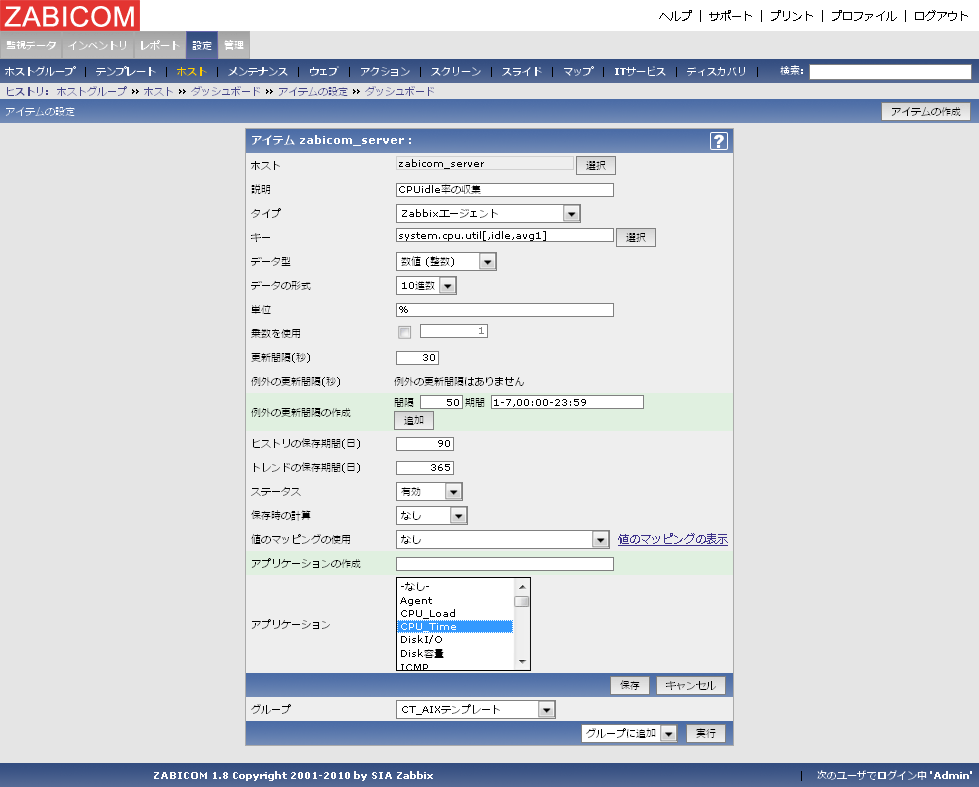Click the application list scroll down arrow
The height and width of the screenshot is (787, 979).
coord(522,662)
